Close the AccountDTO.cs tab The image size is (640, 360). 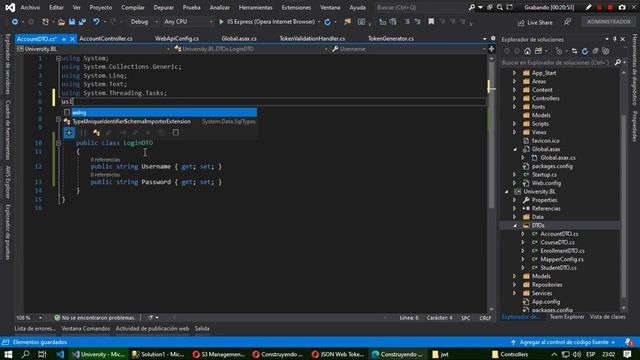click(x=72, y=39)
